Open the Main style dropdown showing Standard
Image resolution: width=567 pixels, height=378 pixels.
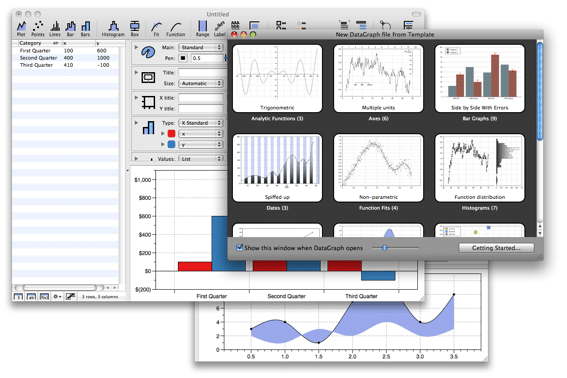pyautogui.click(x=200, y=47)
